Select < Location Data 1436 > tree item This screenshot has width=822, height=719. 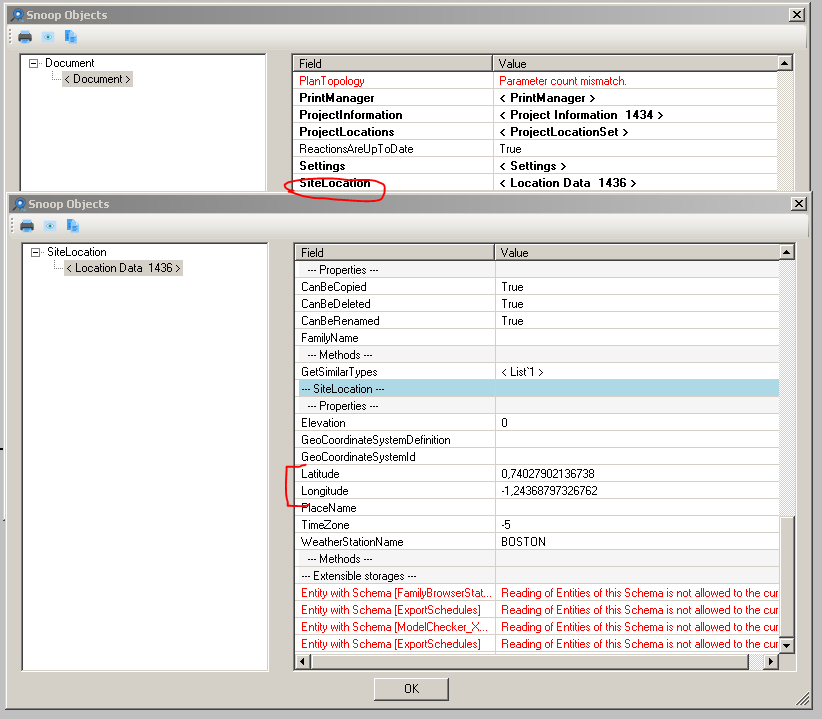tap(123, 268)
